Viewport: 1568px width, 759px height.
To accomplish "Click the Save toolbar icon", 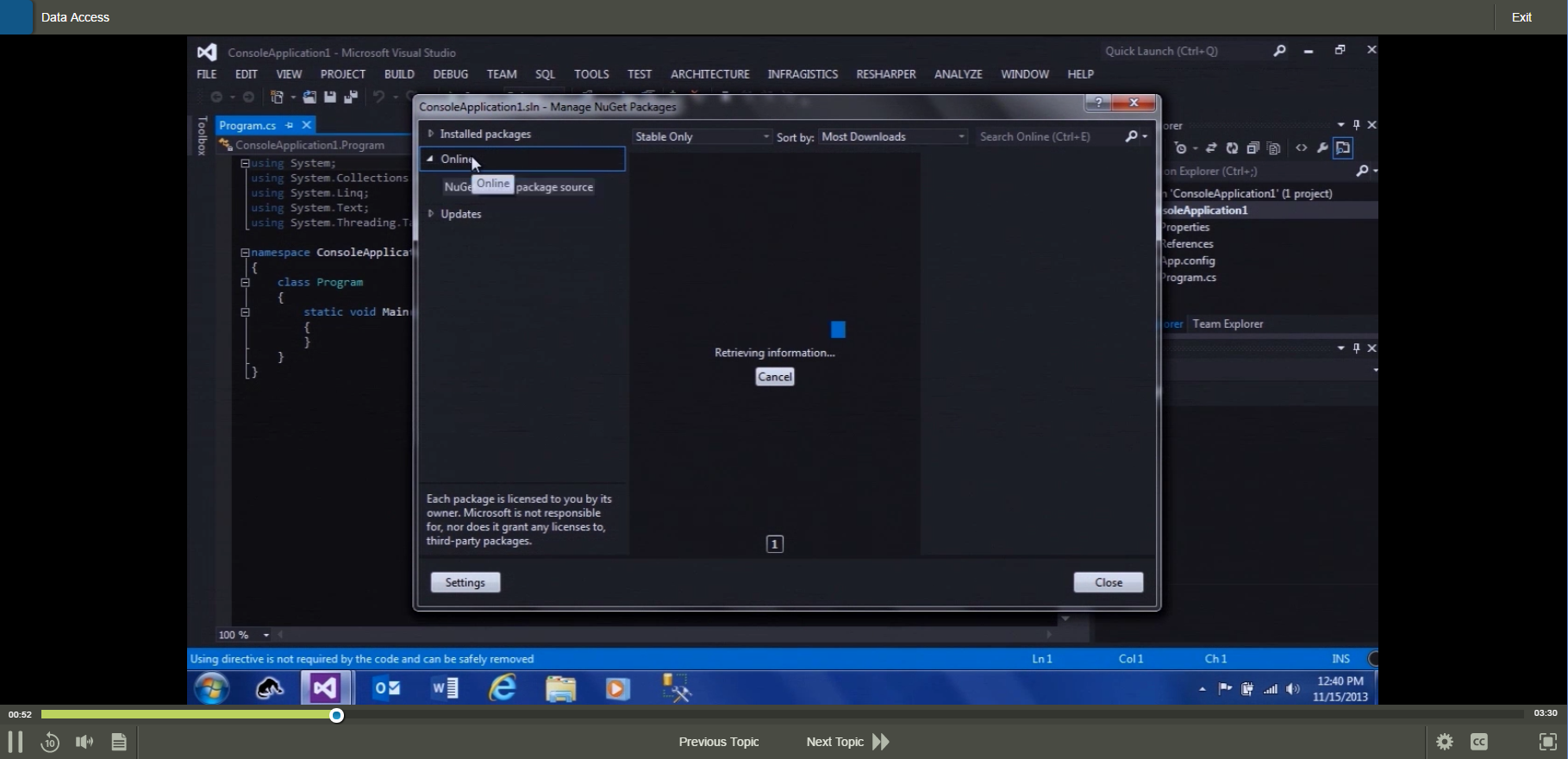I will pos(330,97).
